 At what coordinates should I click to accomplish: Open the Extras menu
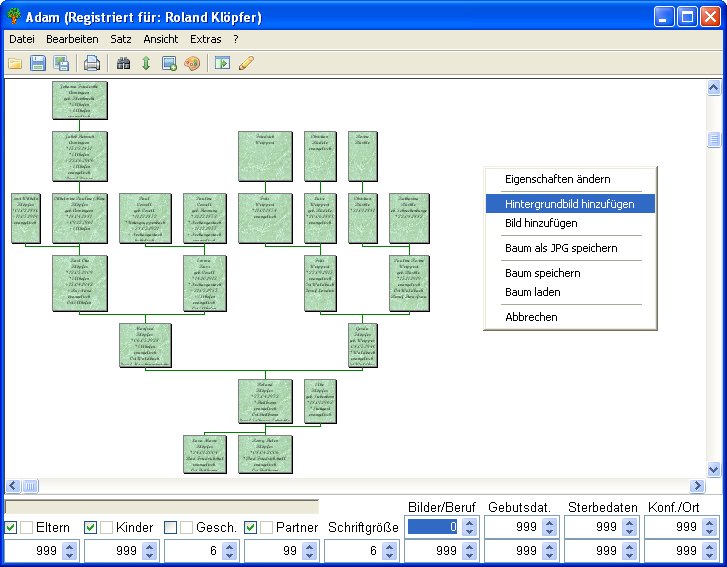point(206,39)
